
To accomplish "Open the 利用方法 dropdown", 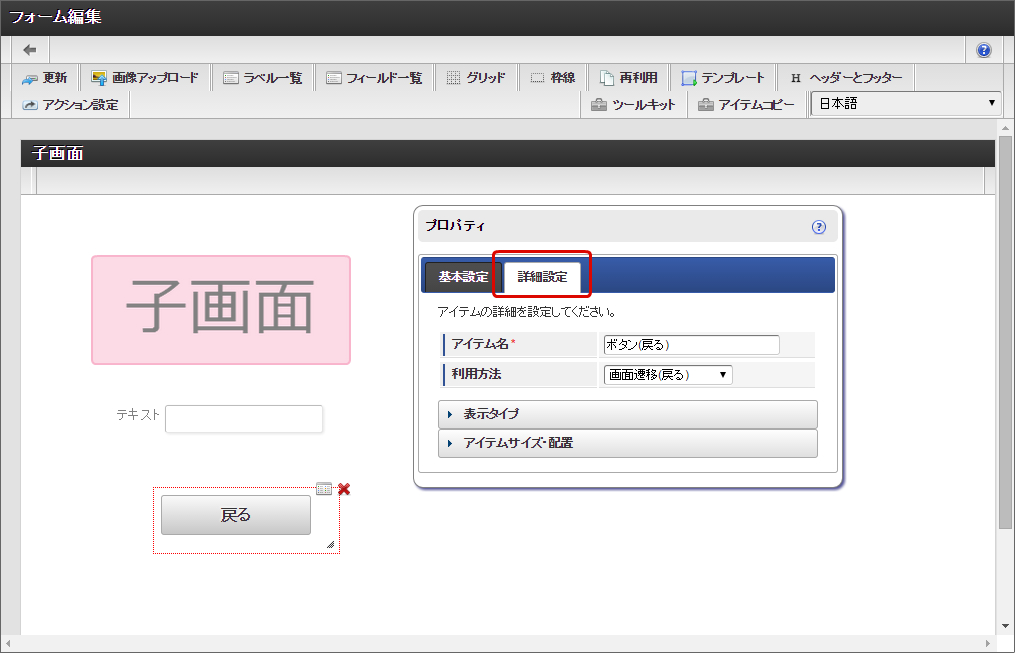I will [668, 375].
